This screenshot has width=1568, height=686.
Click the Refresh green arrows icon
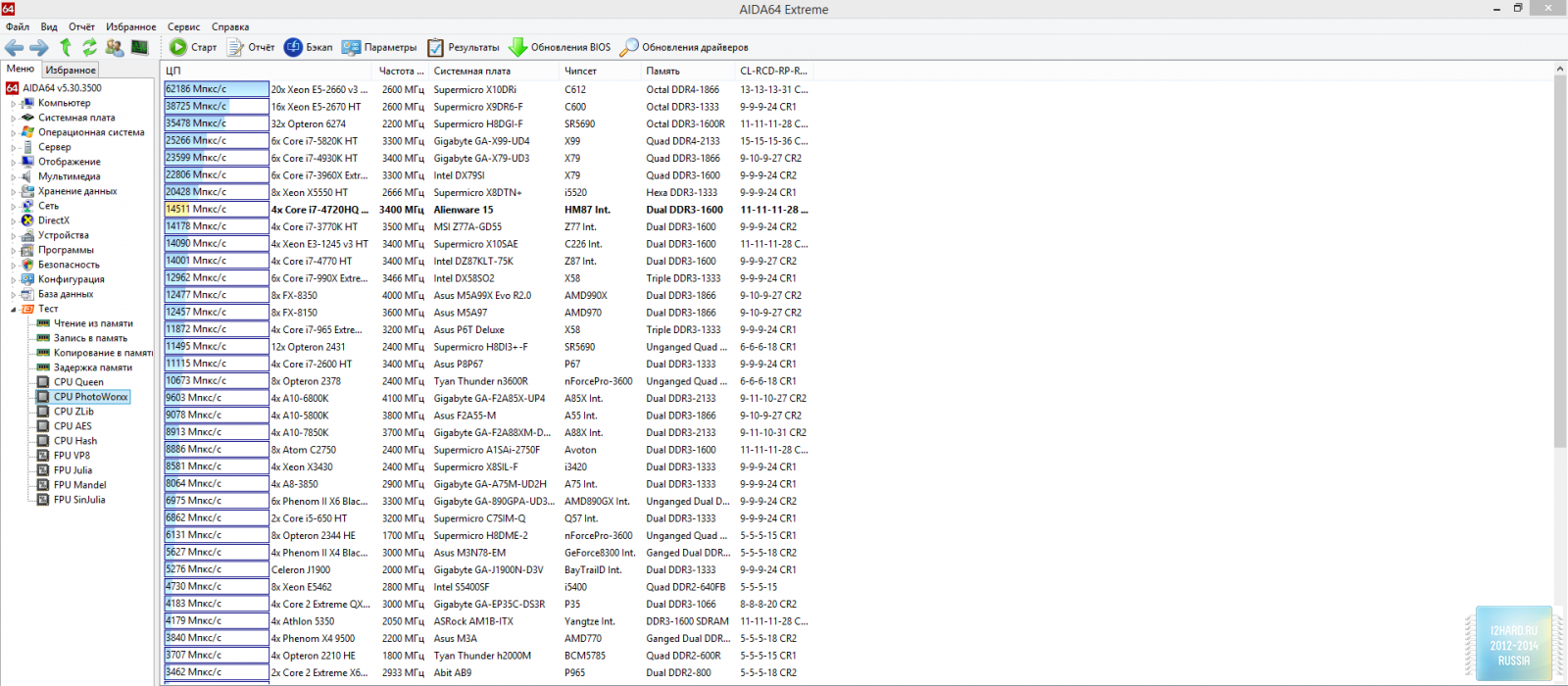tap(89, 47)
